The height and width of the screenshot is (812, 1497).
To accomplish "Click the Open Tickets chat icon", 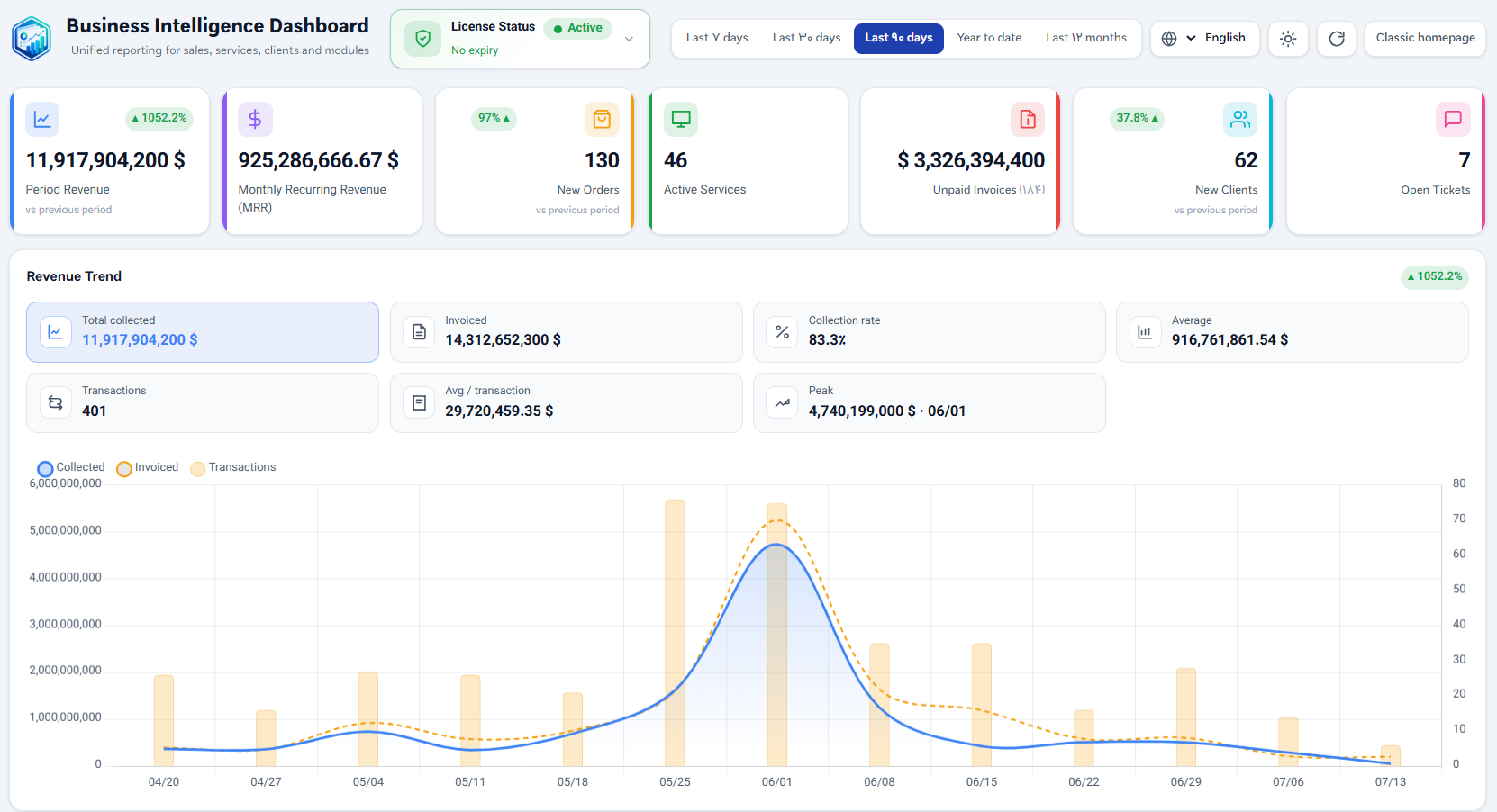I will click(1453, 119).
